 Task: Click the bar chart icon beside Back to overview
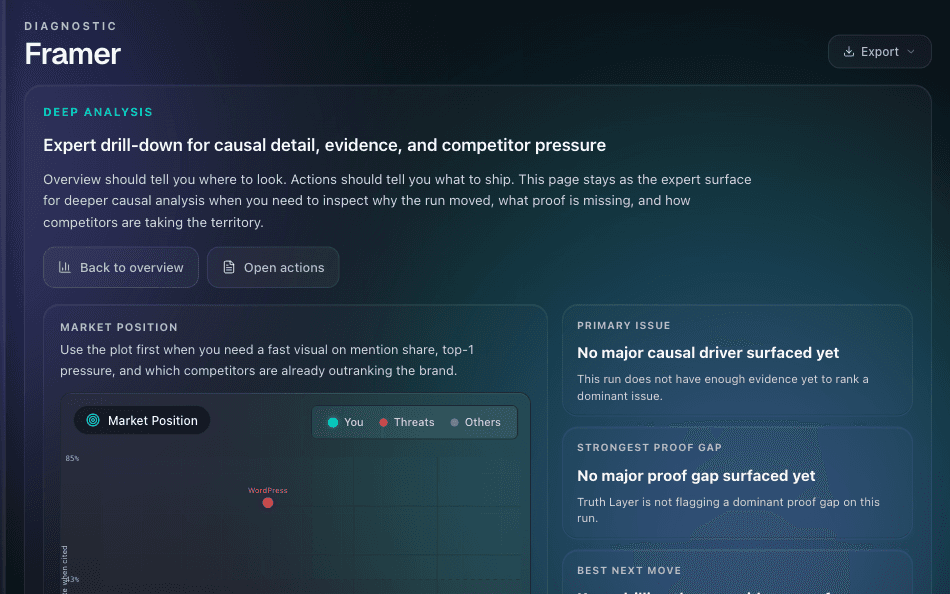coord(65,268)
